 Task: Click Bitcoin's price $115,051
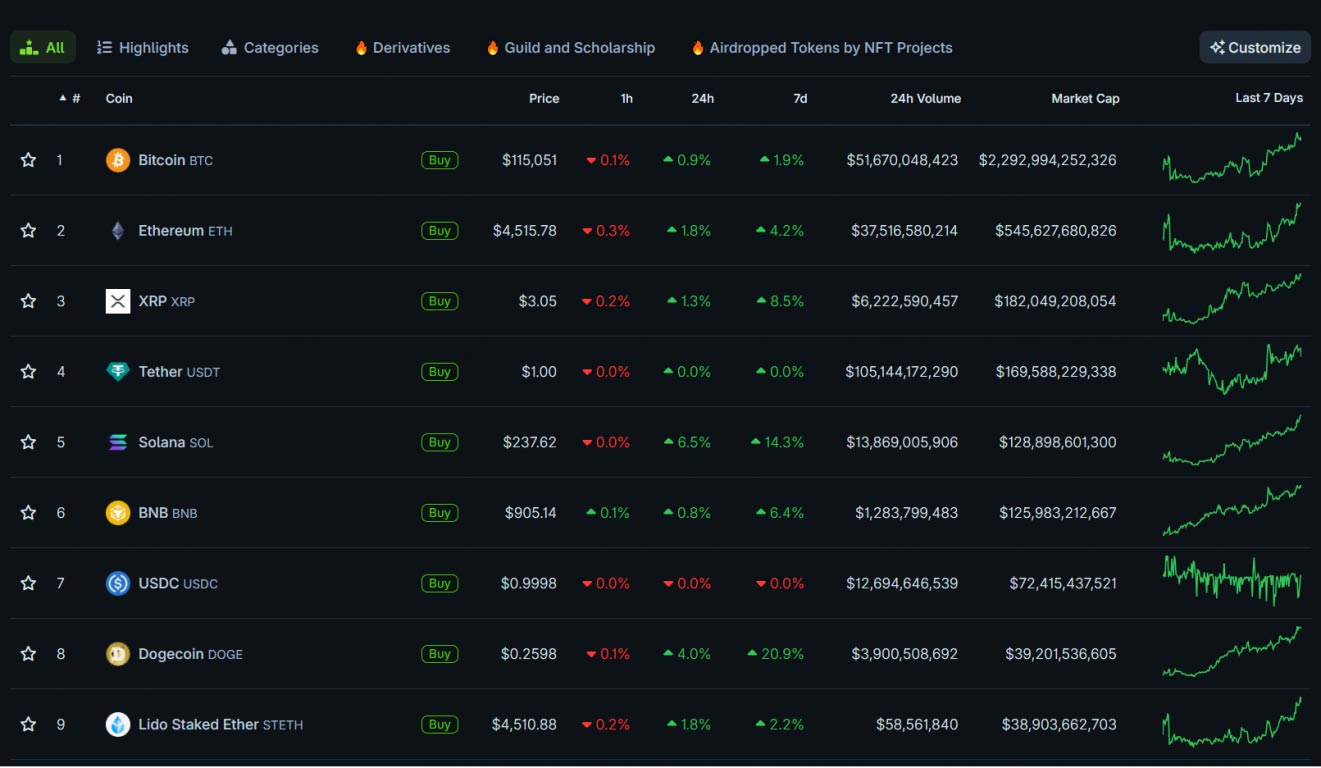click(530, 160)
